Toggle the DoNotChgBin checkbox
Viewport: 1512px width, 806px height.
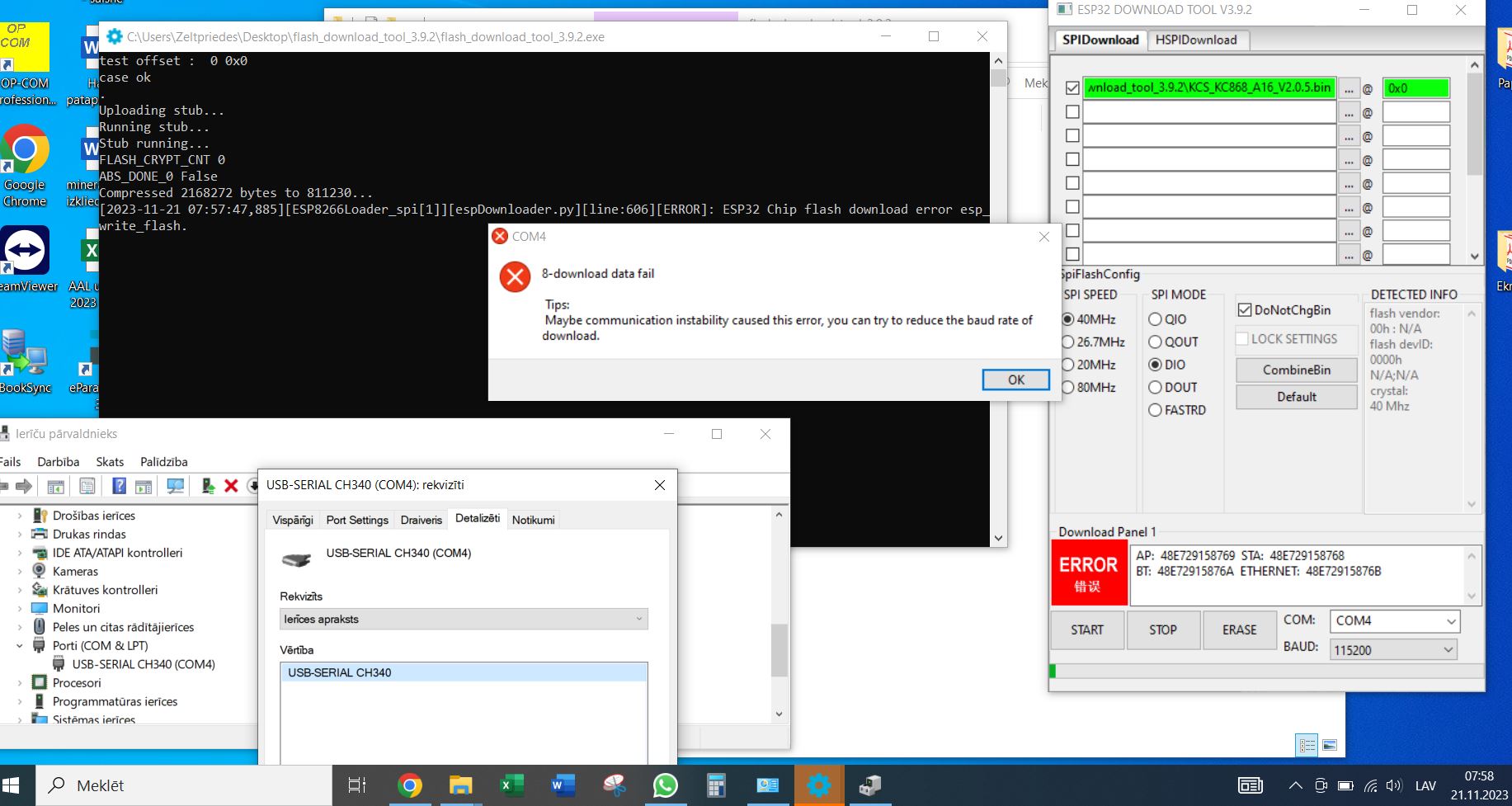tap(1245, 310)
